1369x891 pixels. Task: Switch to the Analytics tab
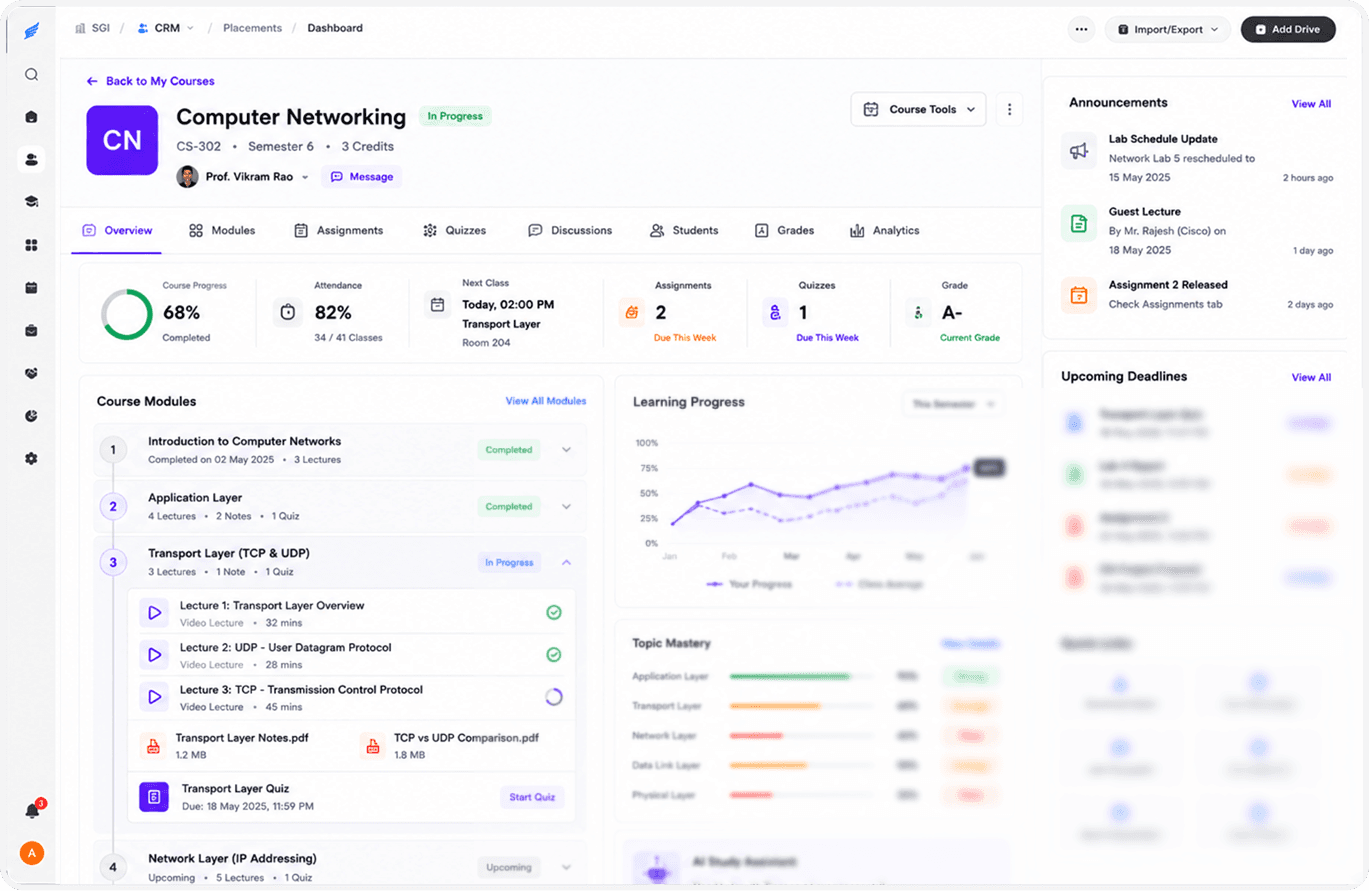click(x=884, y=230)
